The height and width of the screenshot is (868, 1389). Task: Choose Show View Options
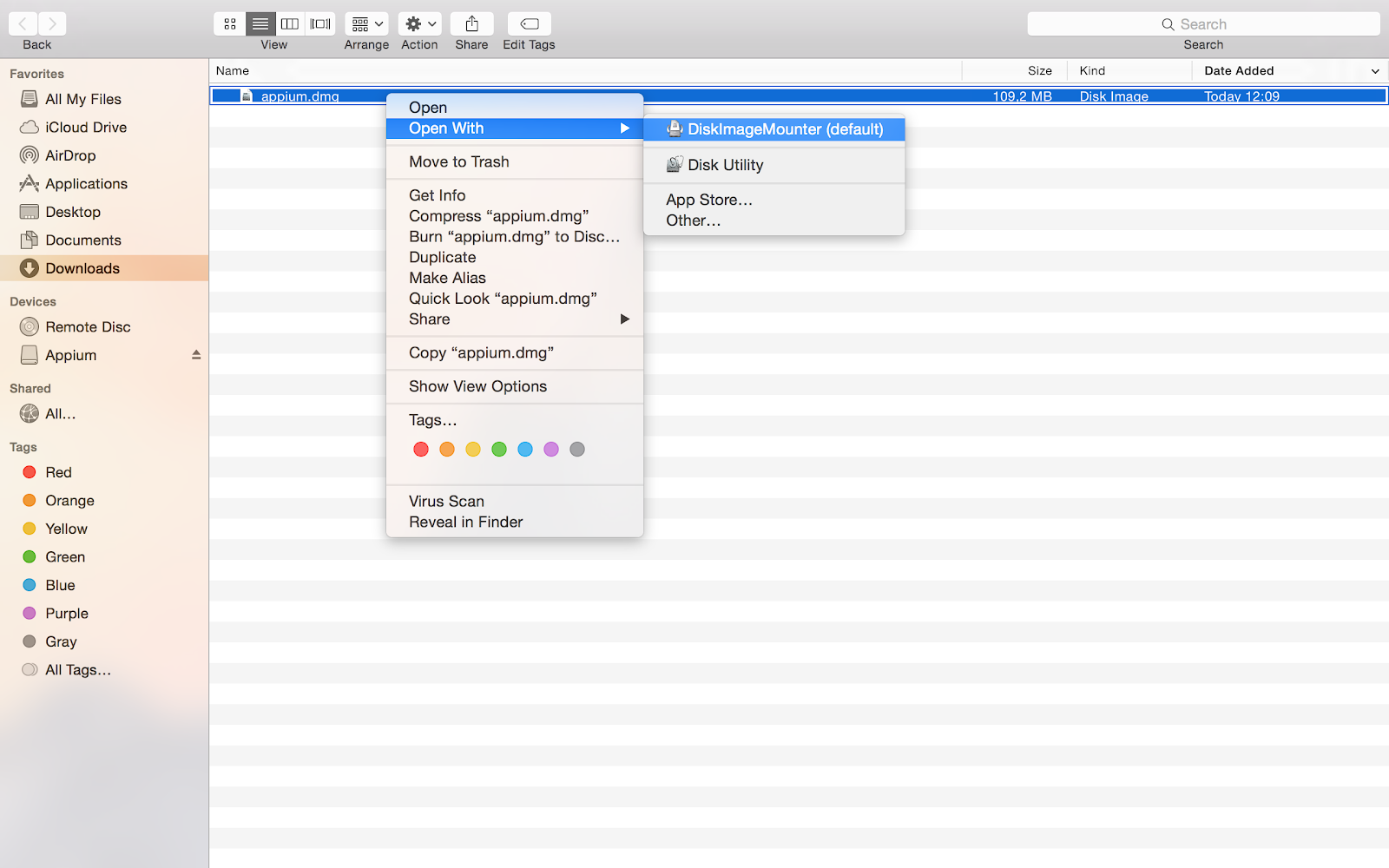(x=515, y=386)
